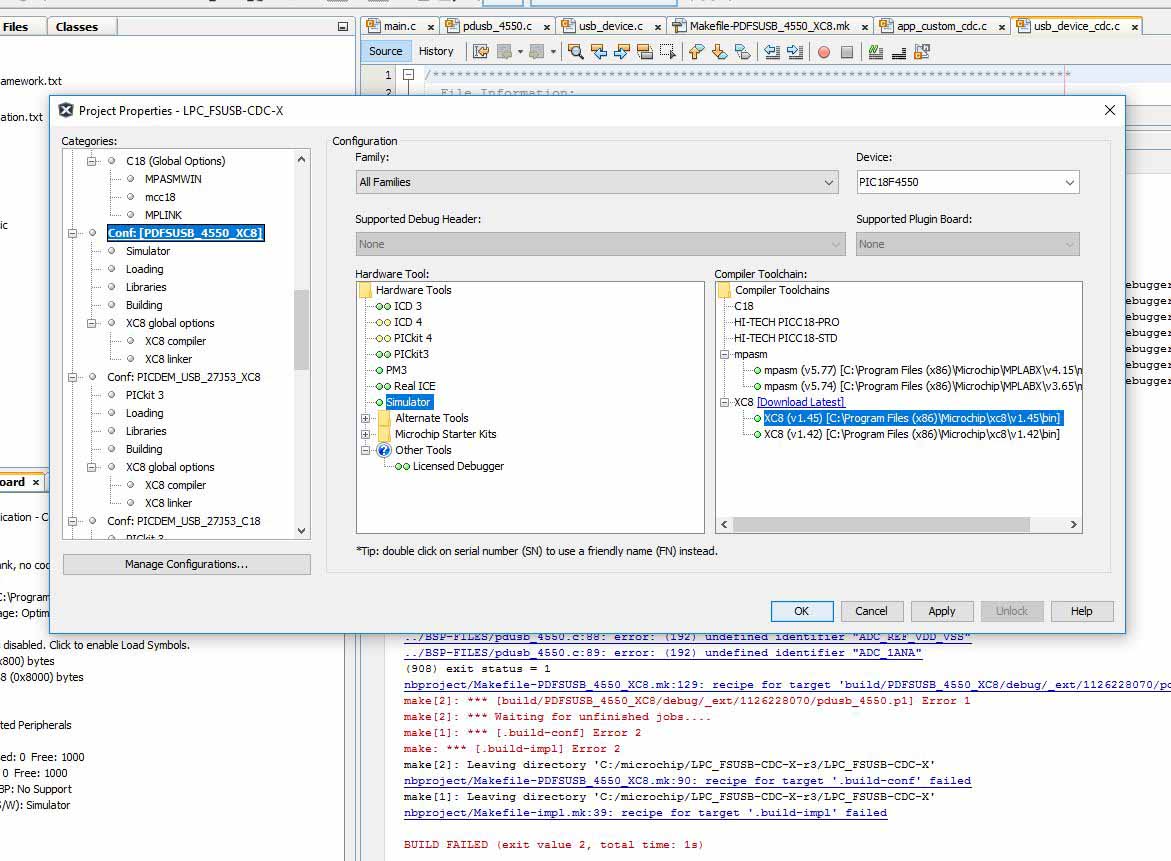Click the Last Edit location icon beside History
Image resolution: width=1171 pixels, height=861 pixels.
click(481, 52)
